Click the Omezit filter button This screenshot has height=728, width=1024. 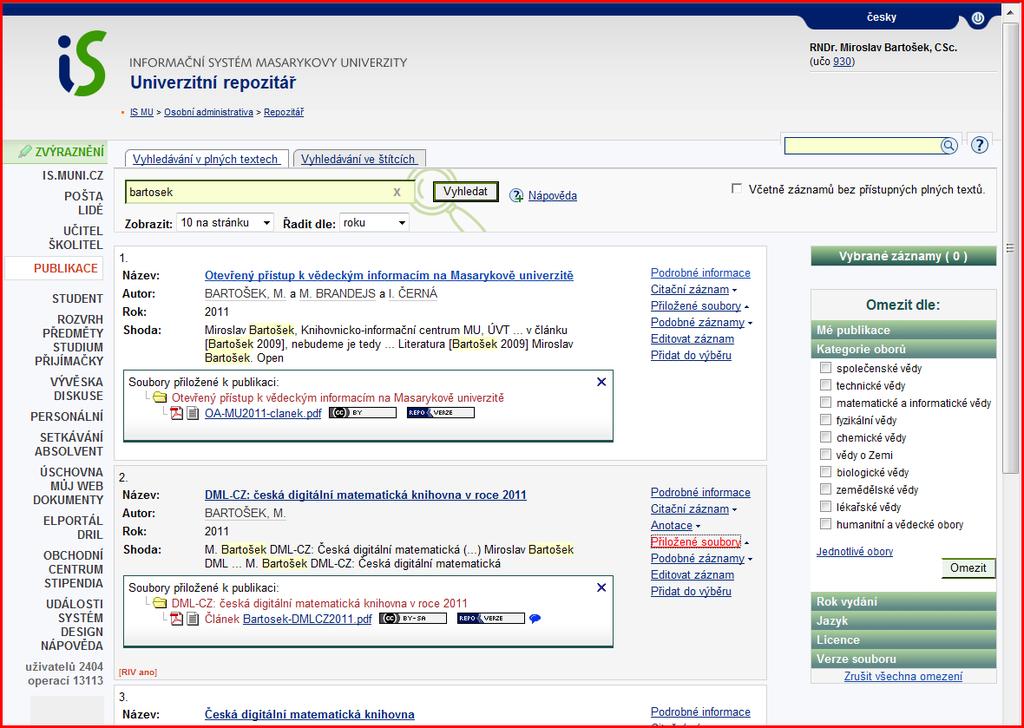pos(968,568)
